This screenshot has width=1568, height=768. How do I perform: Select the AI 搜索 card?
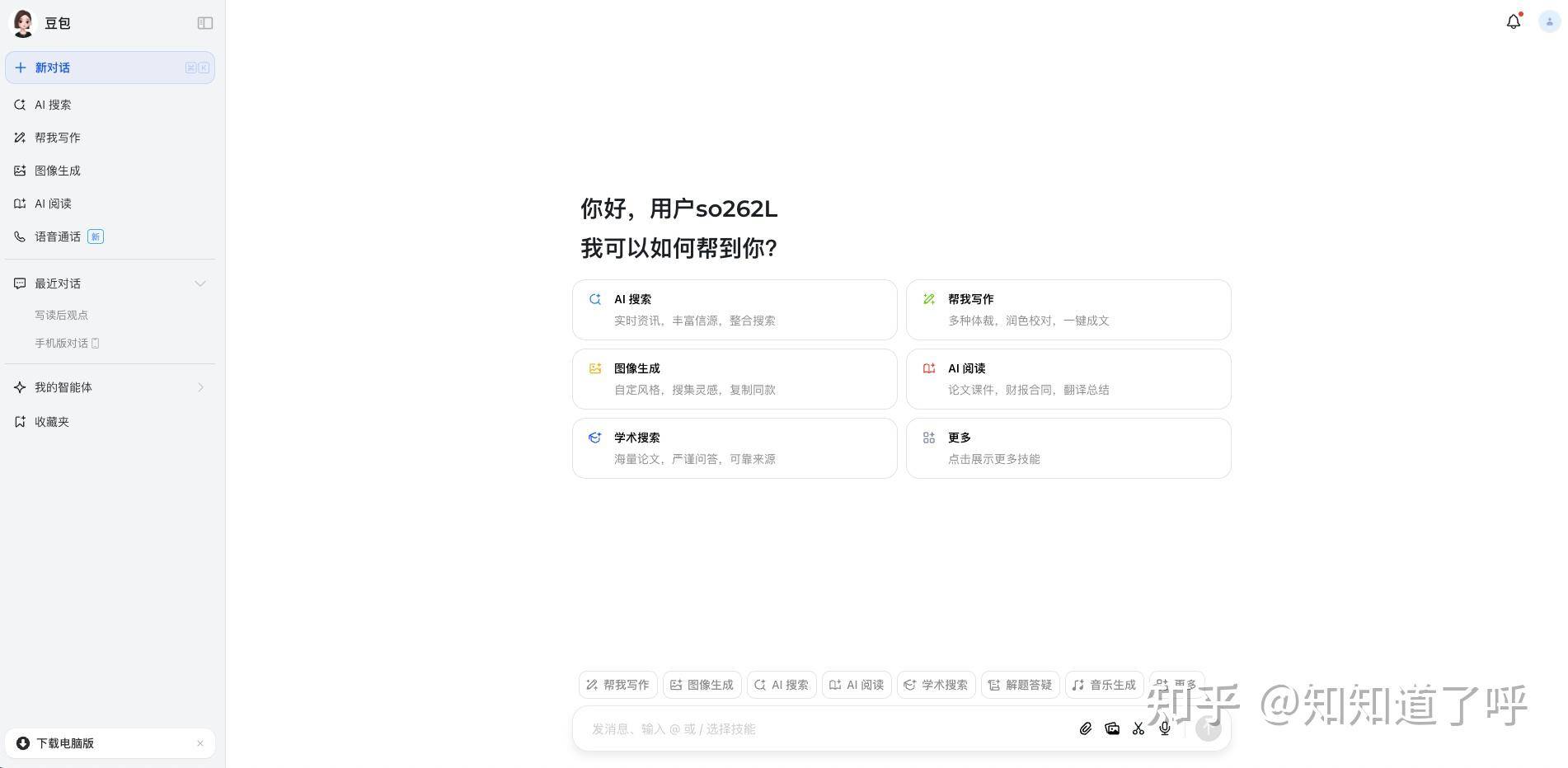pos(735,310)
